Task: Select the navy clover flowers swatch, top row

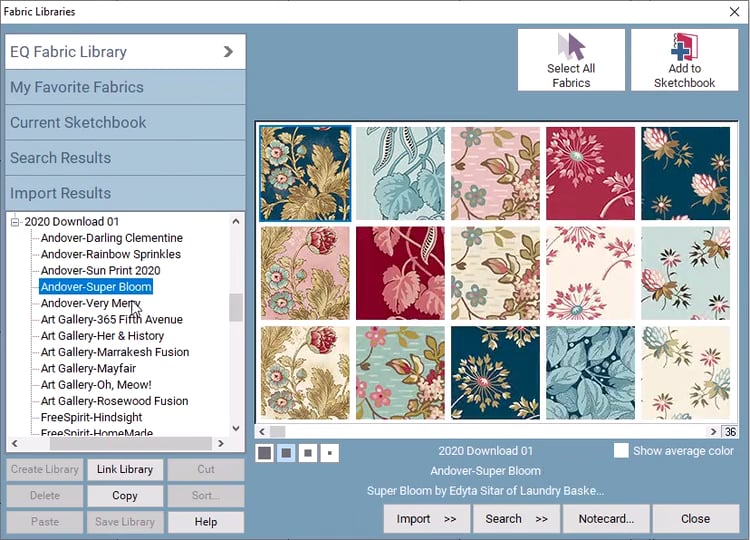Action: point(685,173)
